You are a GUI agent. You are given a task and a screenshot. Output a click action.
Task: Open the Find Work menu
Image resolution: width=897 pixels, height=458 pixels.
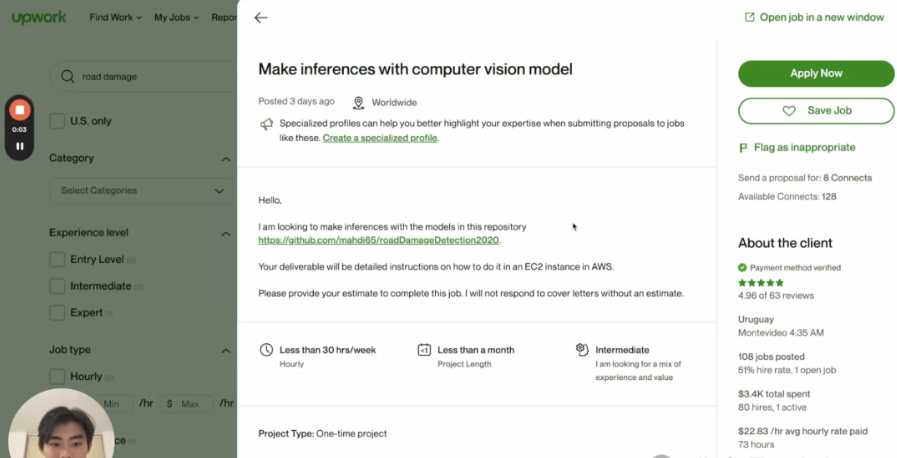pyautogui.click(x=115, y=17)
